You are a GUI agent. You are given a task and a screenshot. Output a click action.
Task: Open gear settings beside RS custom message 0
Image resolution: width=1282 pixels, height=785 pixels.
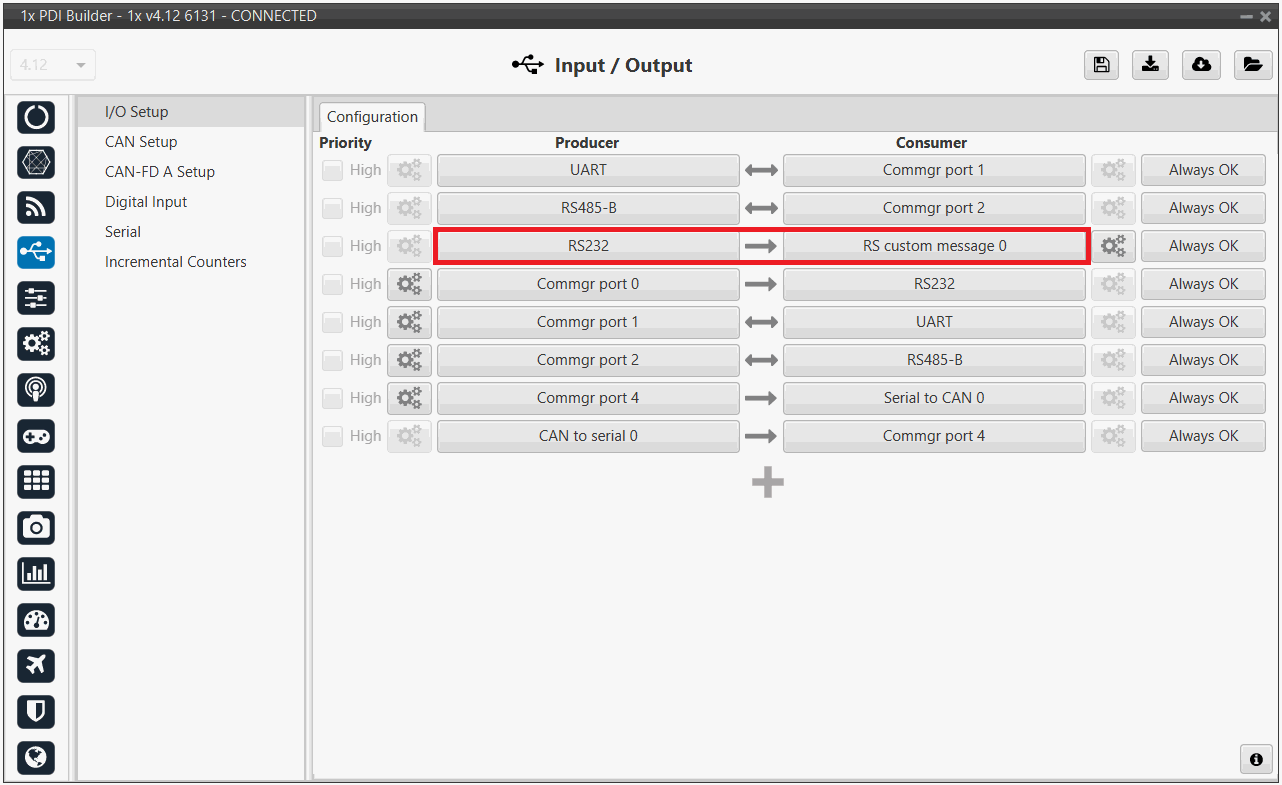1113,246
